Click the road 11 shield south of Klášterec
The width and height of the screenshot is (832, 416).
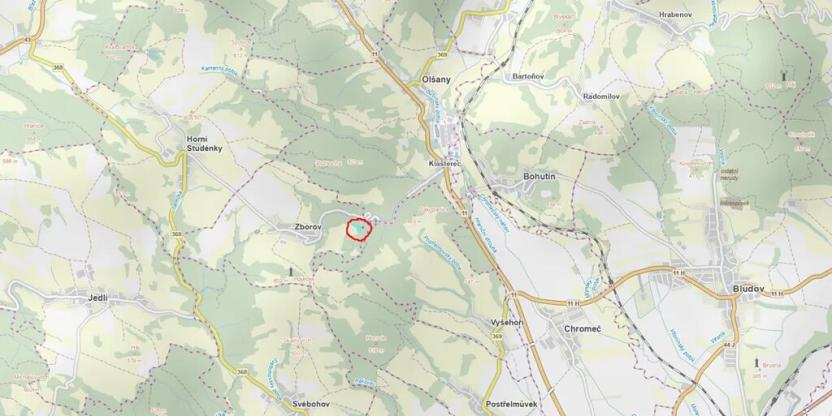465,213
